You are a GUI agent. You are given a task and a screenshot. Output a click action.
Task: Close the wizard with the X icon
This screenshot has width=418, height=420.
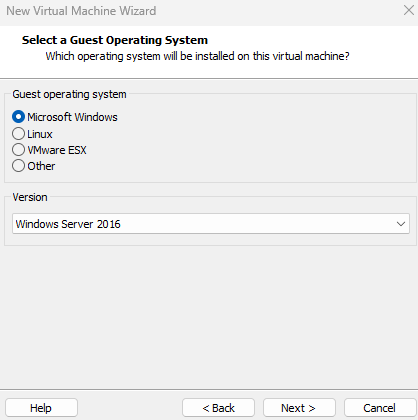pyautogui.click(x=409, y=10)
